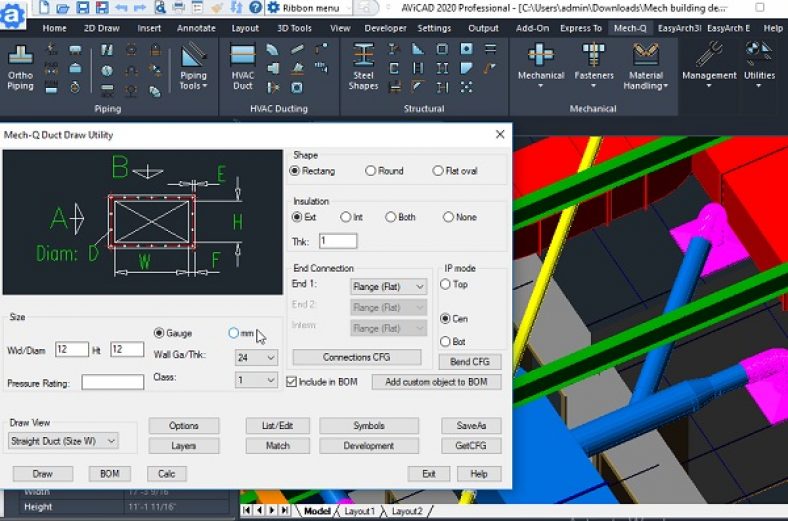Select the Round shape radio button
The width and height of the screenshot is (788, 521).
pos(371,171)
